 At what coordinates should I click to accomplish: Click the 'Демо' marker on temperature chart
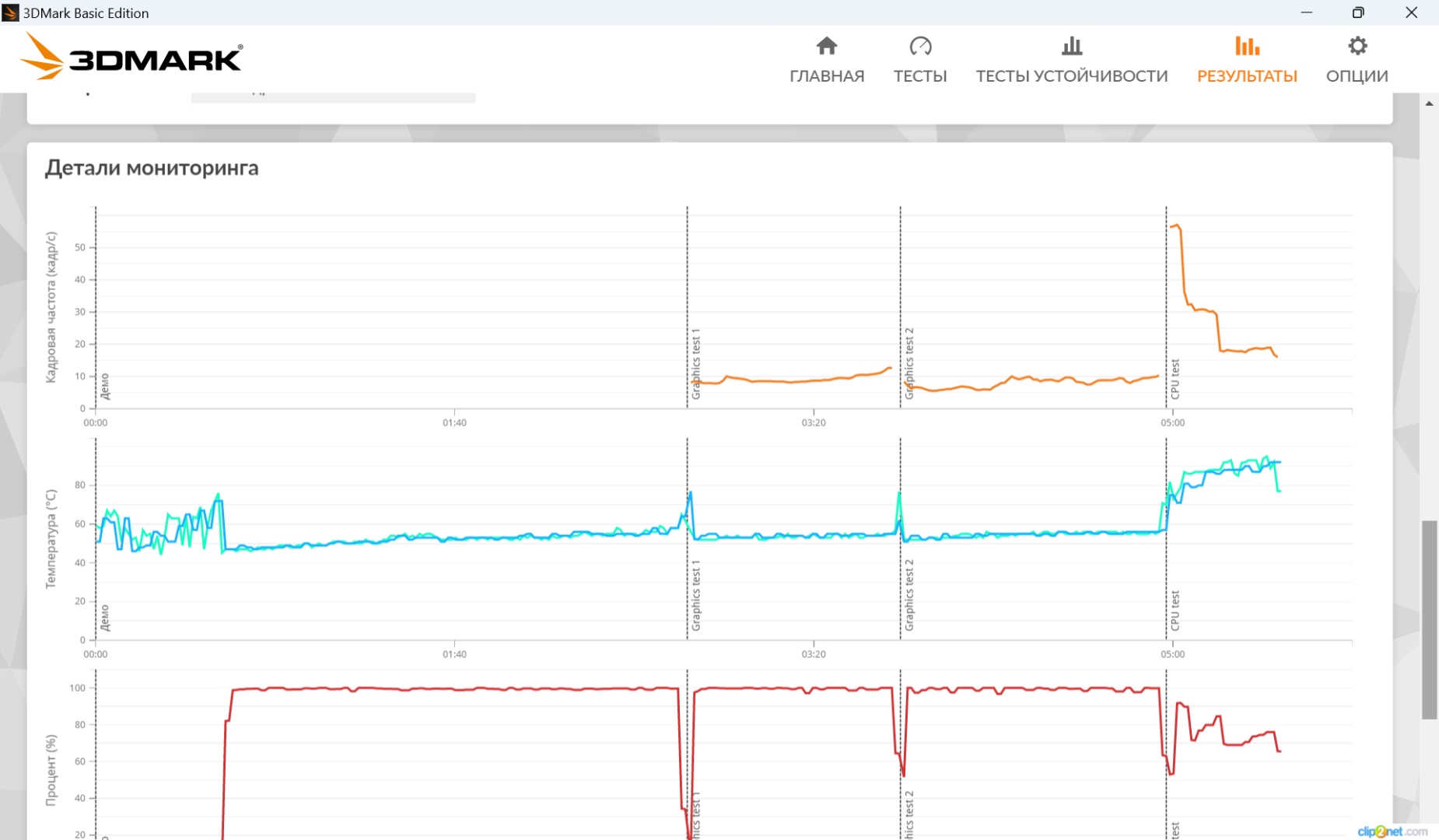105,618
